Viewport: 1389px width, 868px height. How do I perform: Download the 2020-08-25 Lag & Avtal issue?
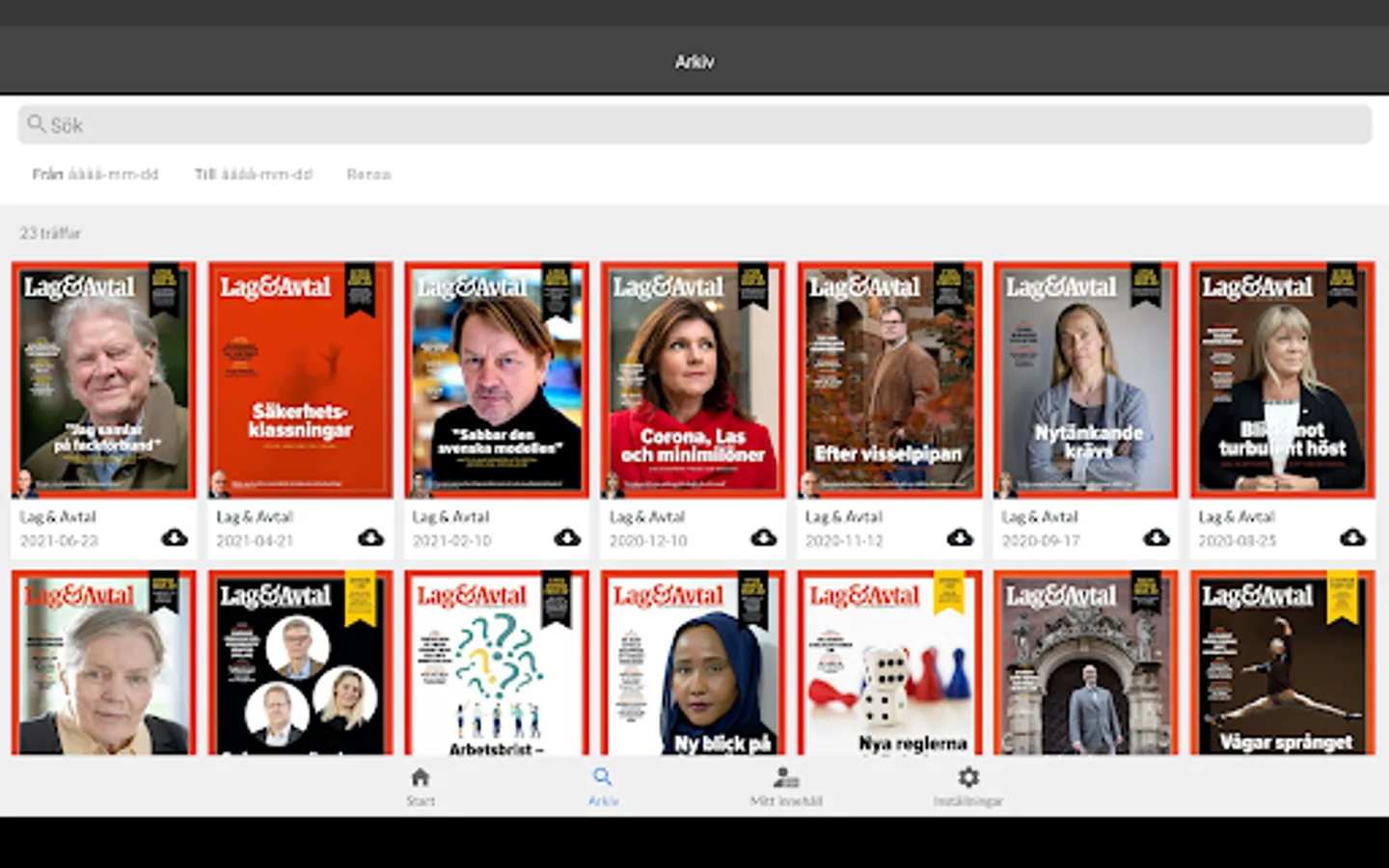[1352, 537]
